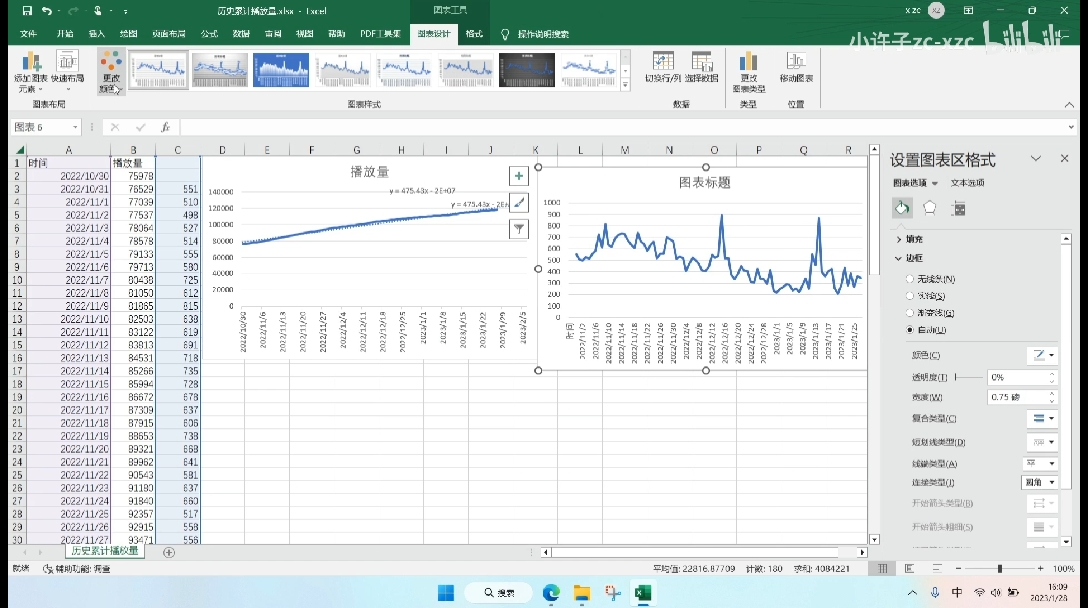Click the Change Chart Type button
Screen dimensions: 1088x608
pyautogui.click(x=749, y=72)
